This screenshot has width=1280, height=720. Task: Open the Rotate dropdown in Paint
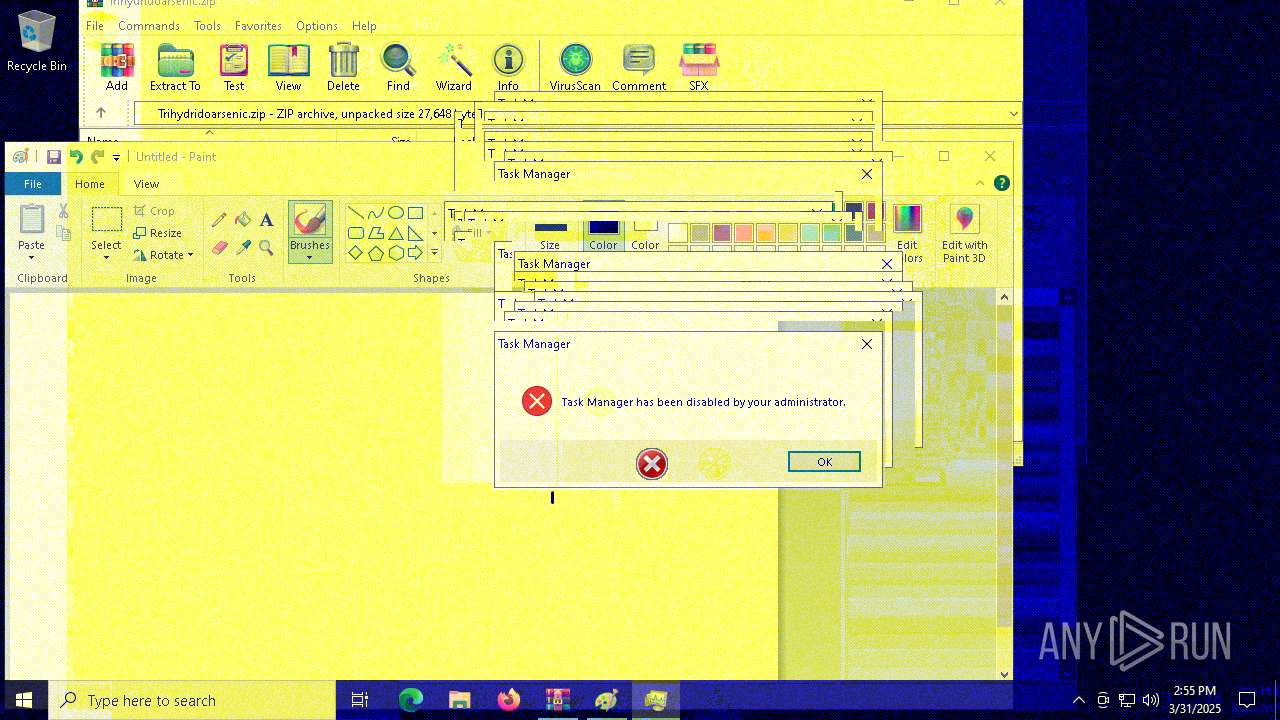(x=163, y=255)
